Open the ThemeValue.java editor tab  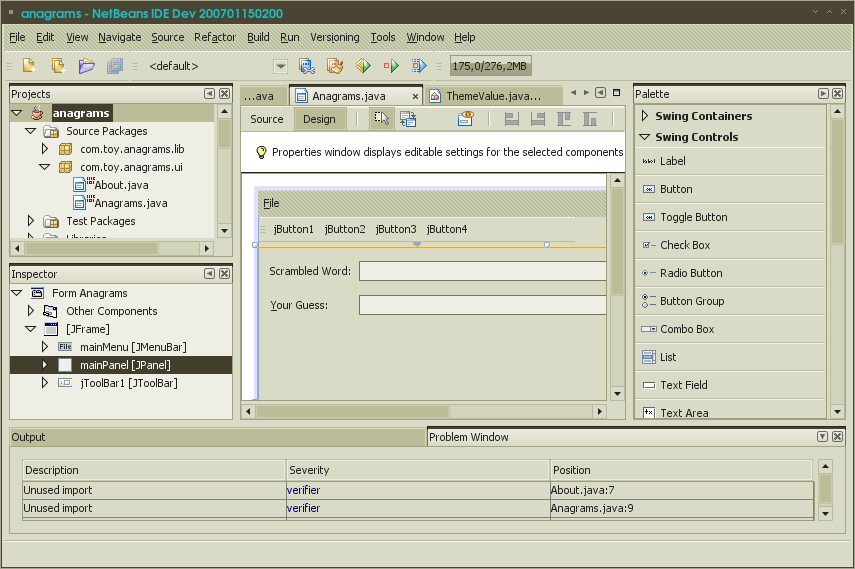493,96
